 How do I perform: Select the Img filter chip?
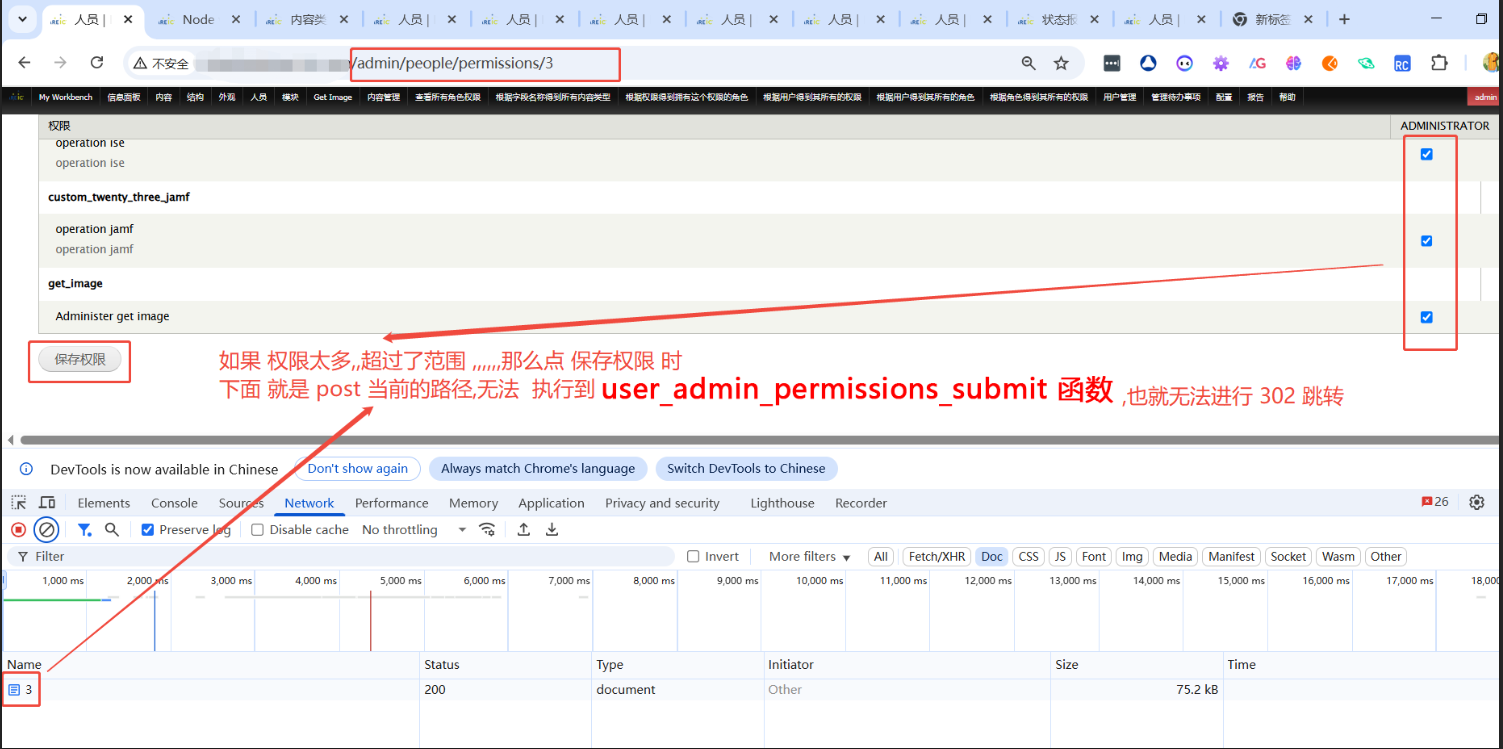click(1132, 557)
